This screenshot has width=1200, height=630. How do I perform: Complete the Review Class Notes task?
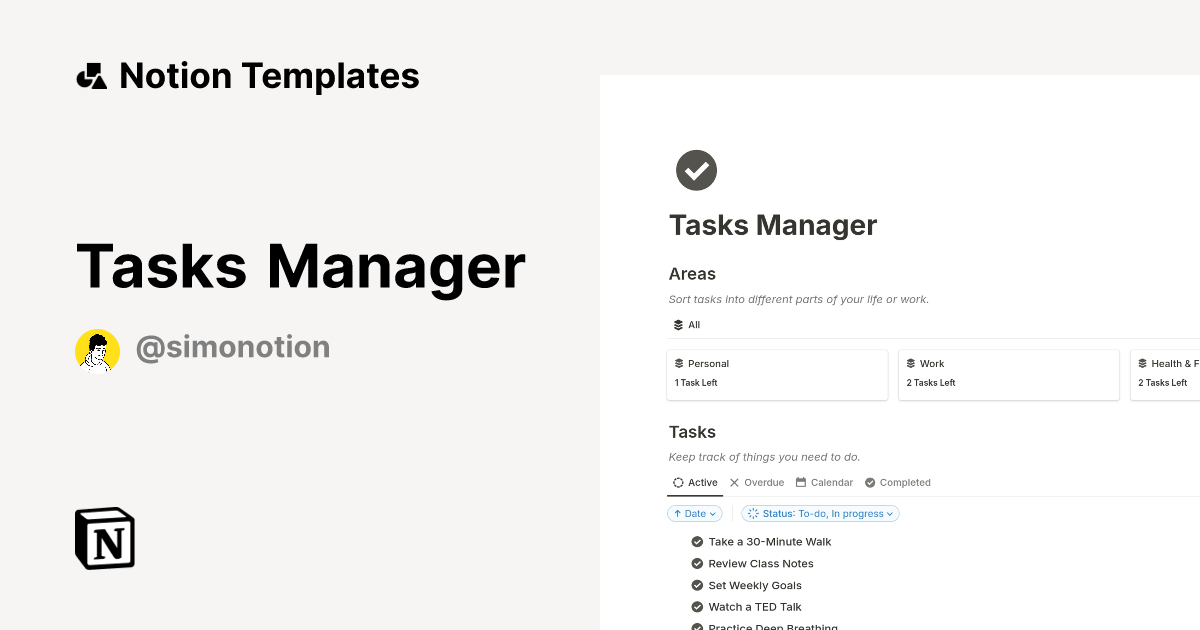pyautogui.click(x=697, y=563)
